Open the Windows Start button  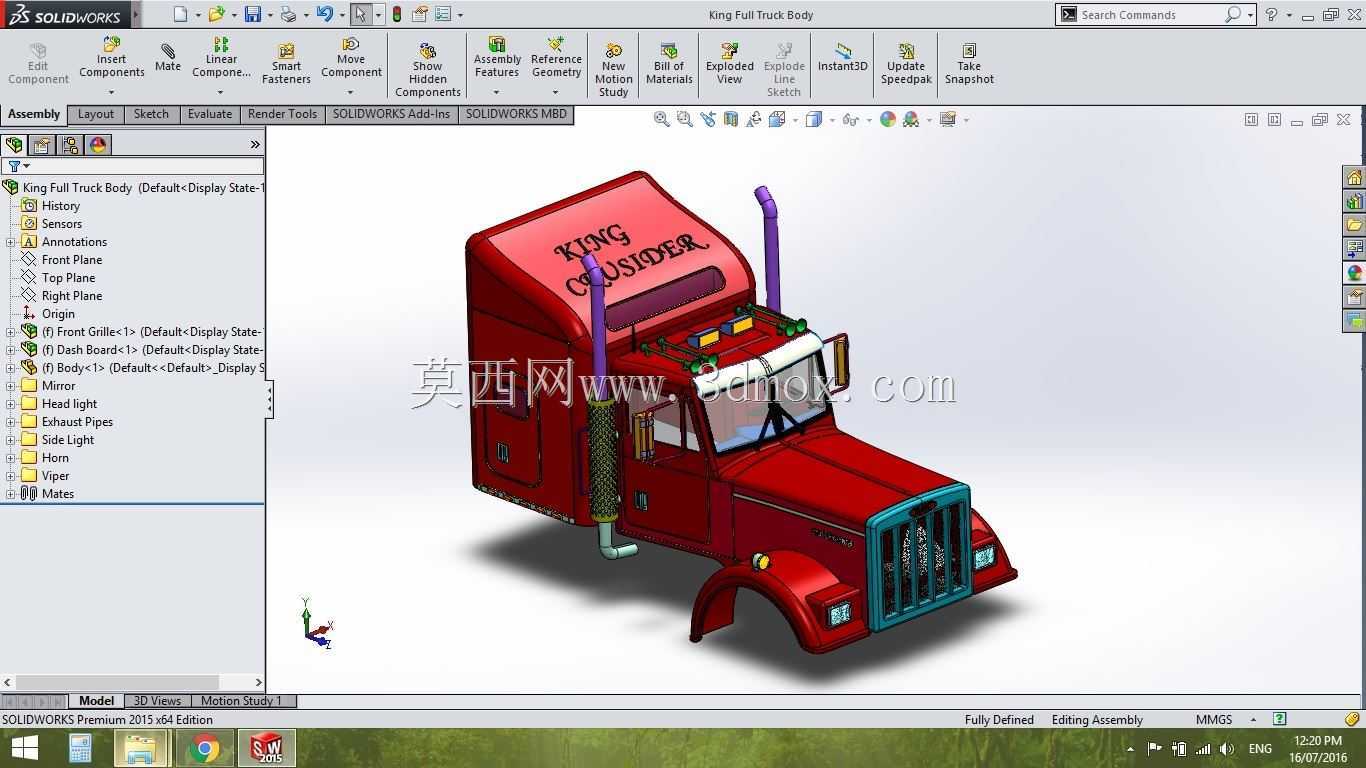pyautogui.click(x=24, y=748)
